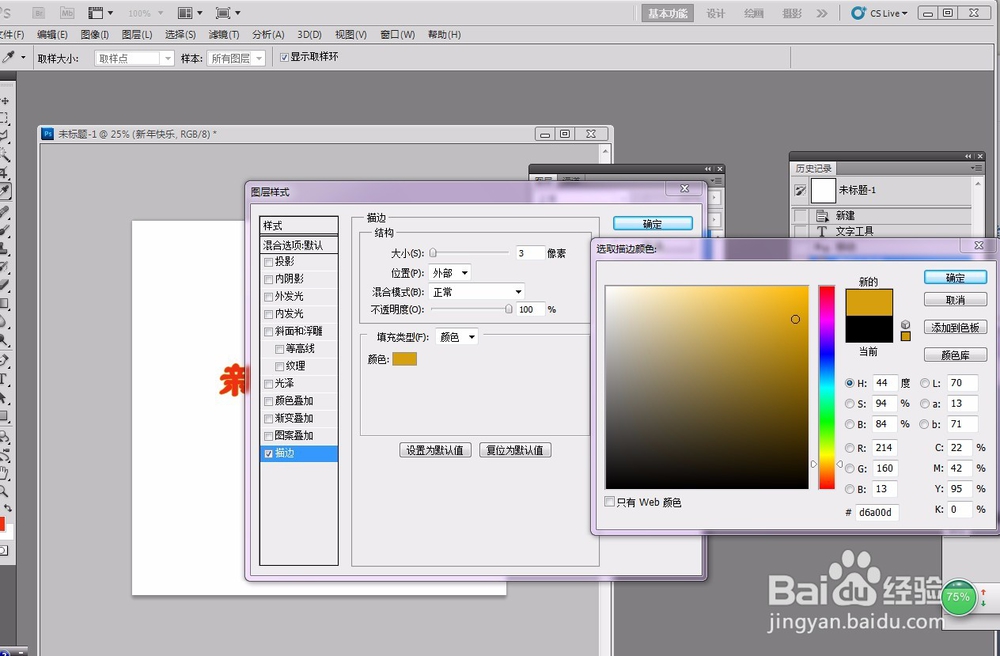Screen dimensions: 1000x656
Task: Enable the 投影 drop shadow style checkbox
Action: tap(268, 261)
